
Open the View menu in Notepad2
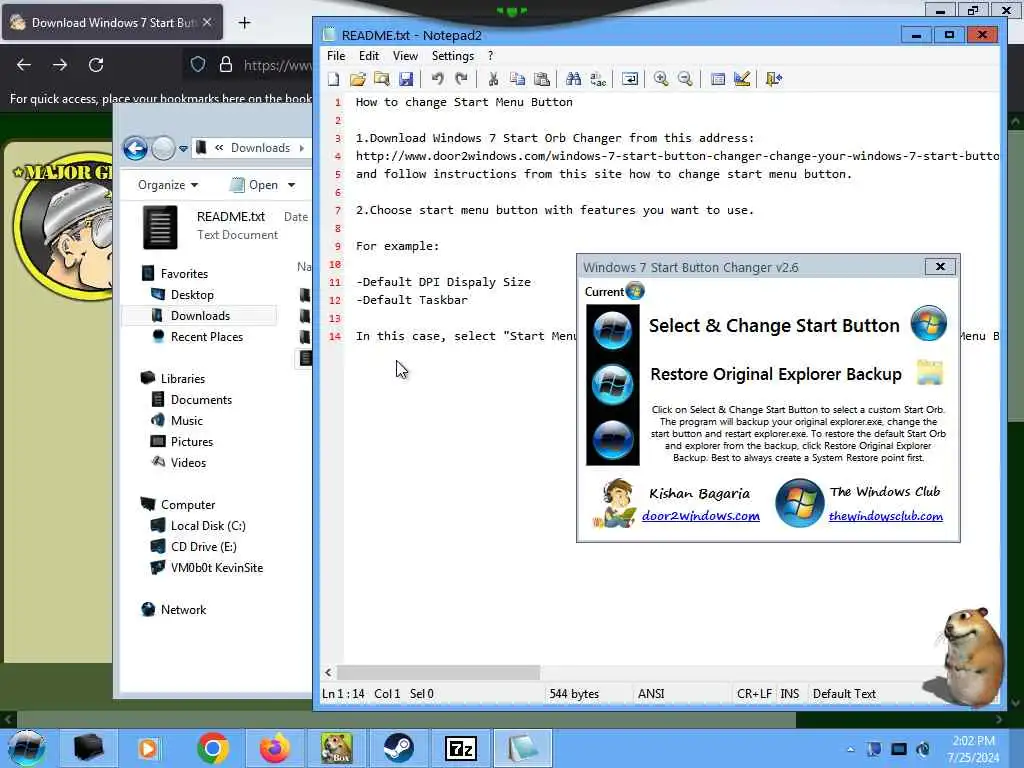point(405,56)
